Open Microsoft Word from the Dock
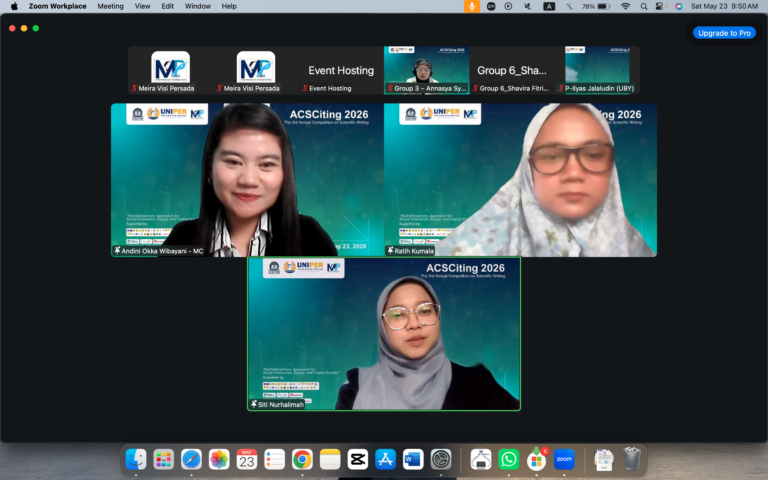This screenshot has width=768, height=480. click(413, 459)
